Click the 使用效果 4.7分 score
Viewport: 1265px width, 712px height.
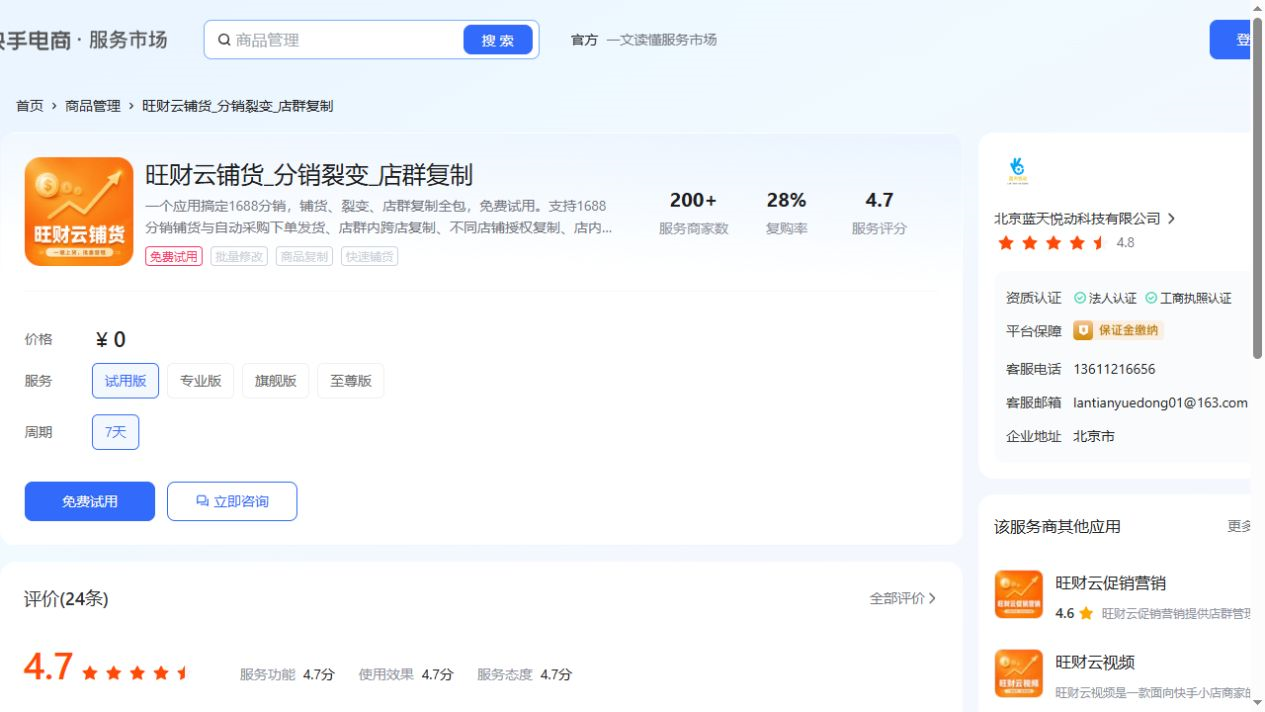(406, 674)
